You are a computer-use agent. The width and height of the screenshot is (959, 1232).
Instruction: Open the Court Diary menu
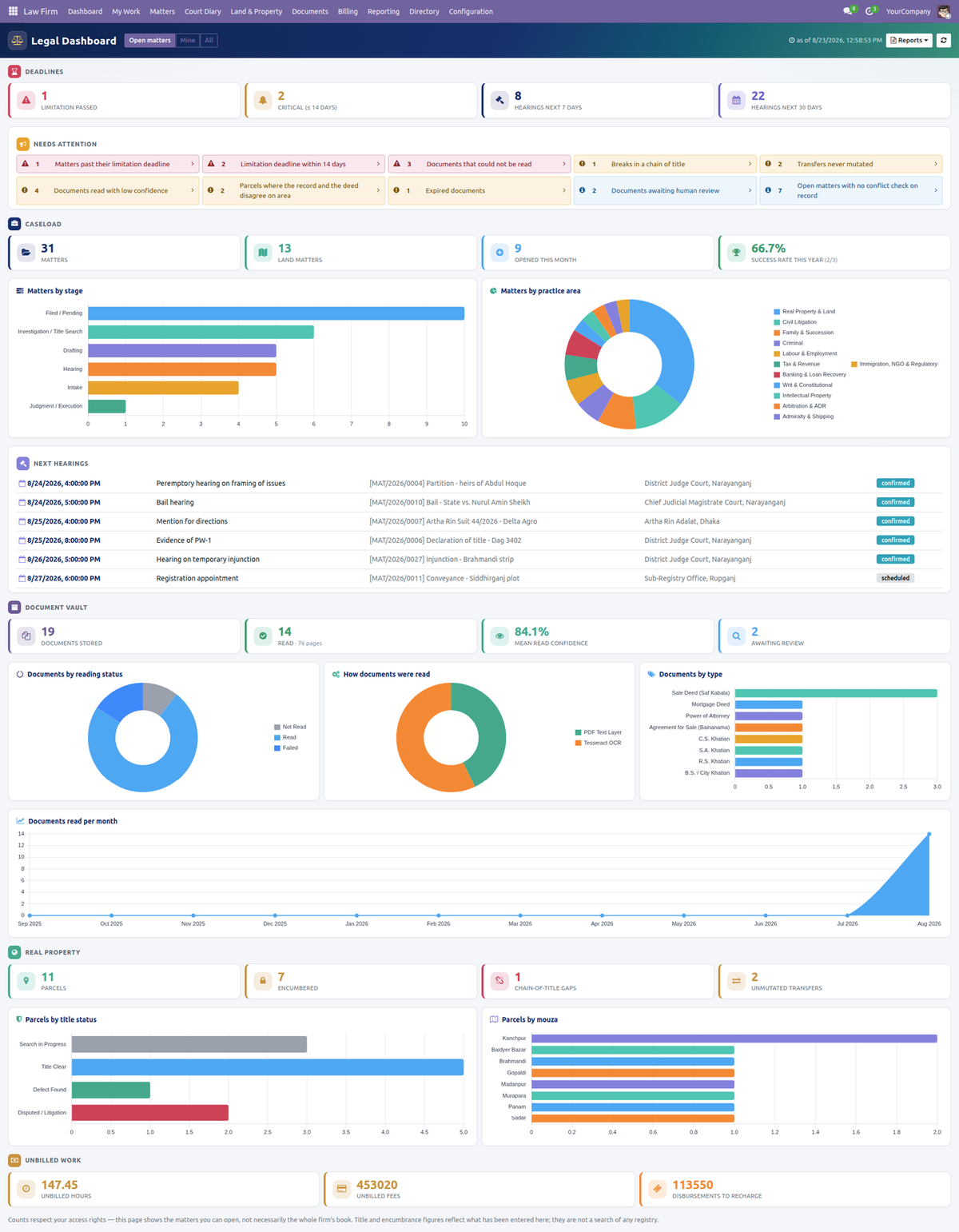(203, 11)
